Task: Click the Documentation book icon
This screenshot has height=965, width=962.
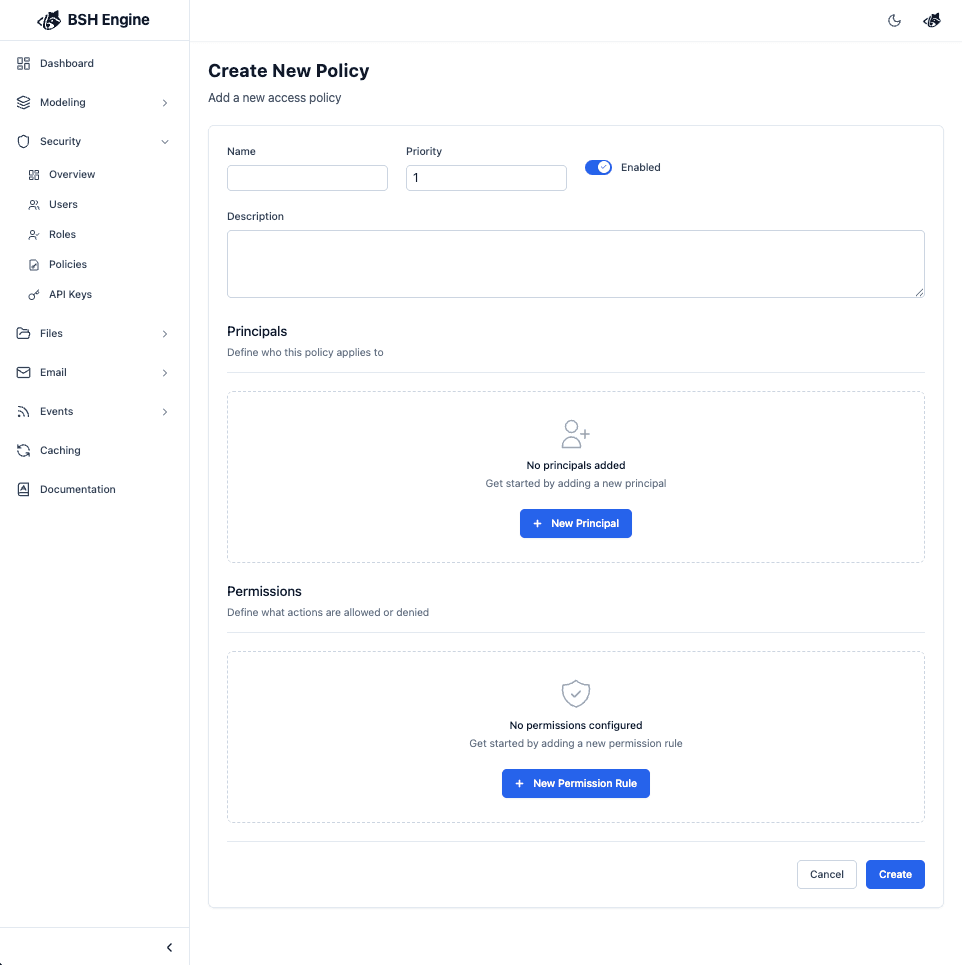Action: tap(24, 490)
